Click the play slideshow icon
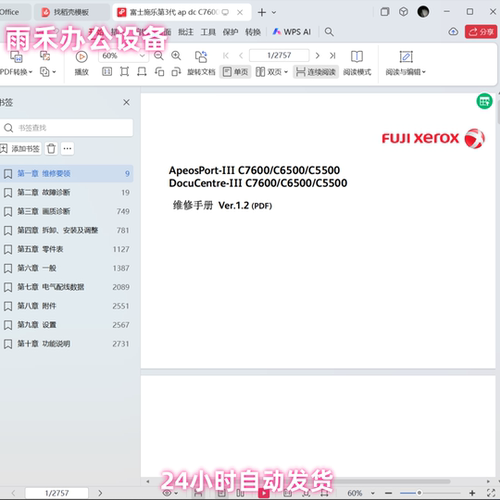The height and width of the screenshot is (500, 500). click(81, 57)
